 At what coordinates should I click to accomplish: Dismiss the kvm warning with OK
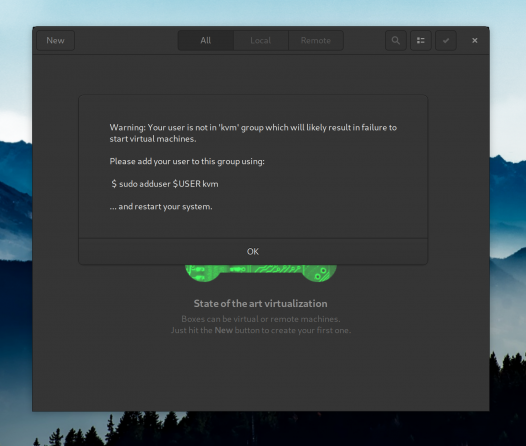(x=253, y=252)
